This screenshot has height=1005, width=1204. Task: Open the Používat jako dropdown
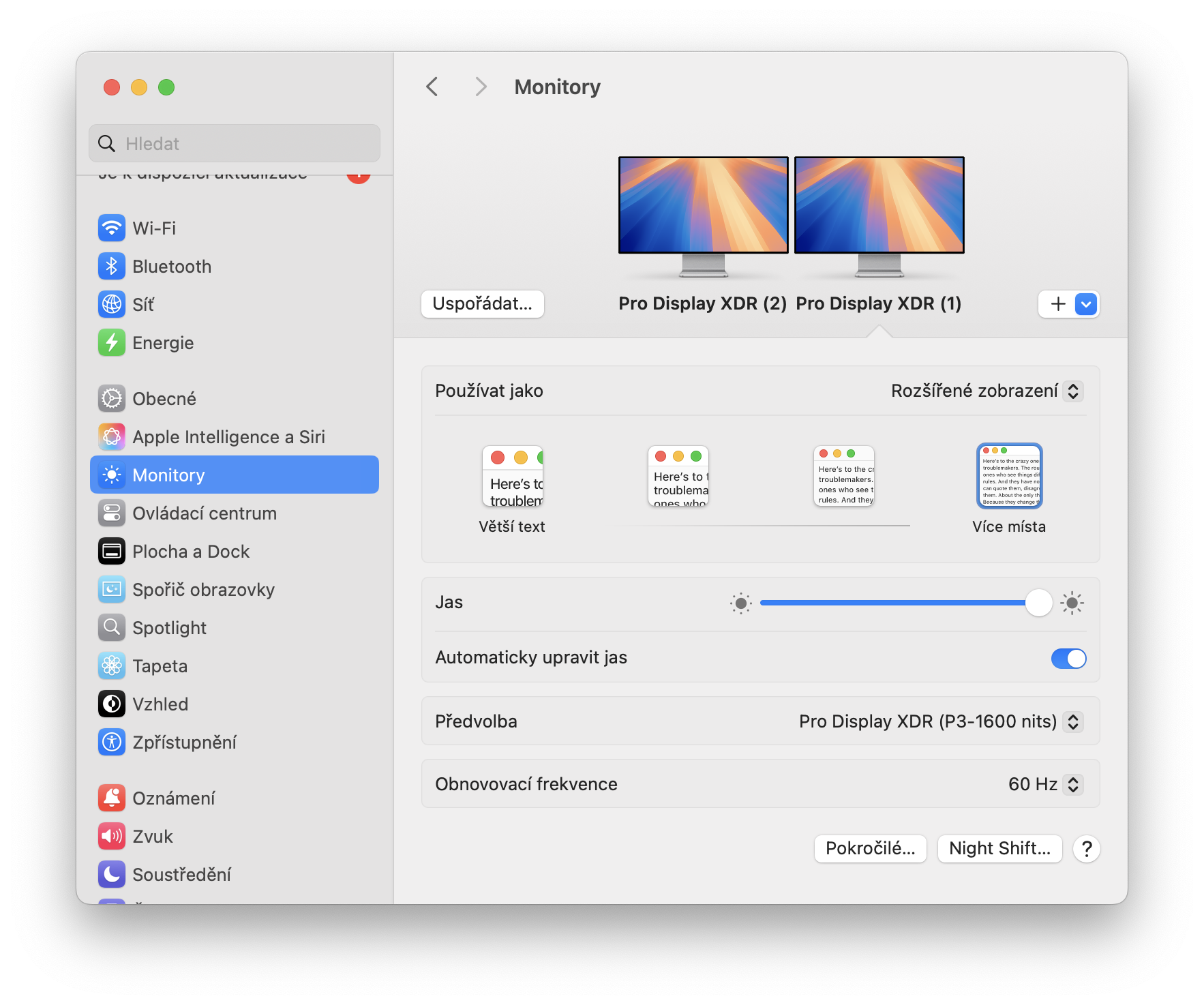tap(987, 391)
